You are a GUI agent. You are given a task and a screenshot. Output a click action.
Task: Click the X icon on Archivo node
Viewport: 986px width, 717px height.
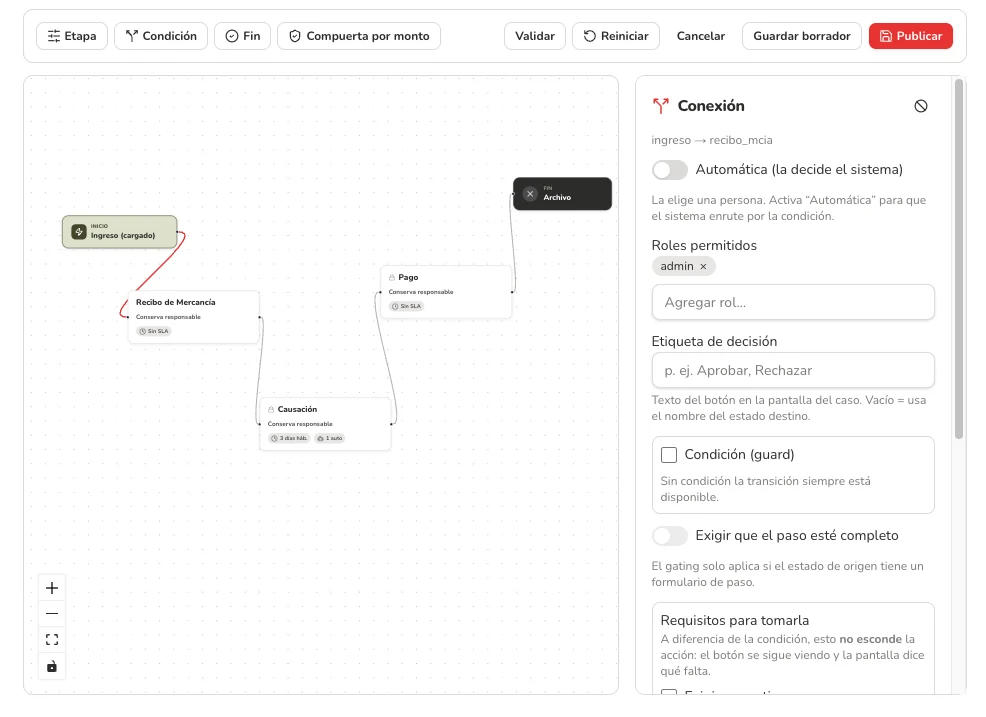coord(530,194)
